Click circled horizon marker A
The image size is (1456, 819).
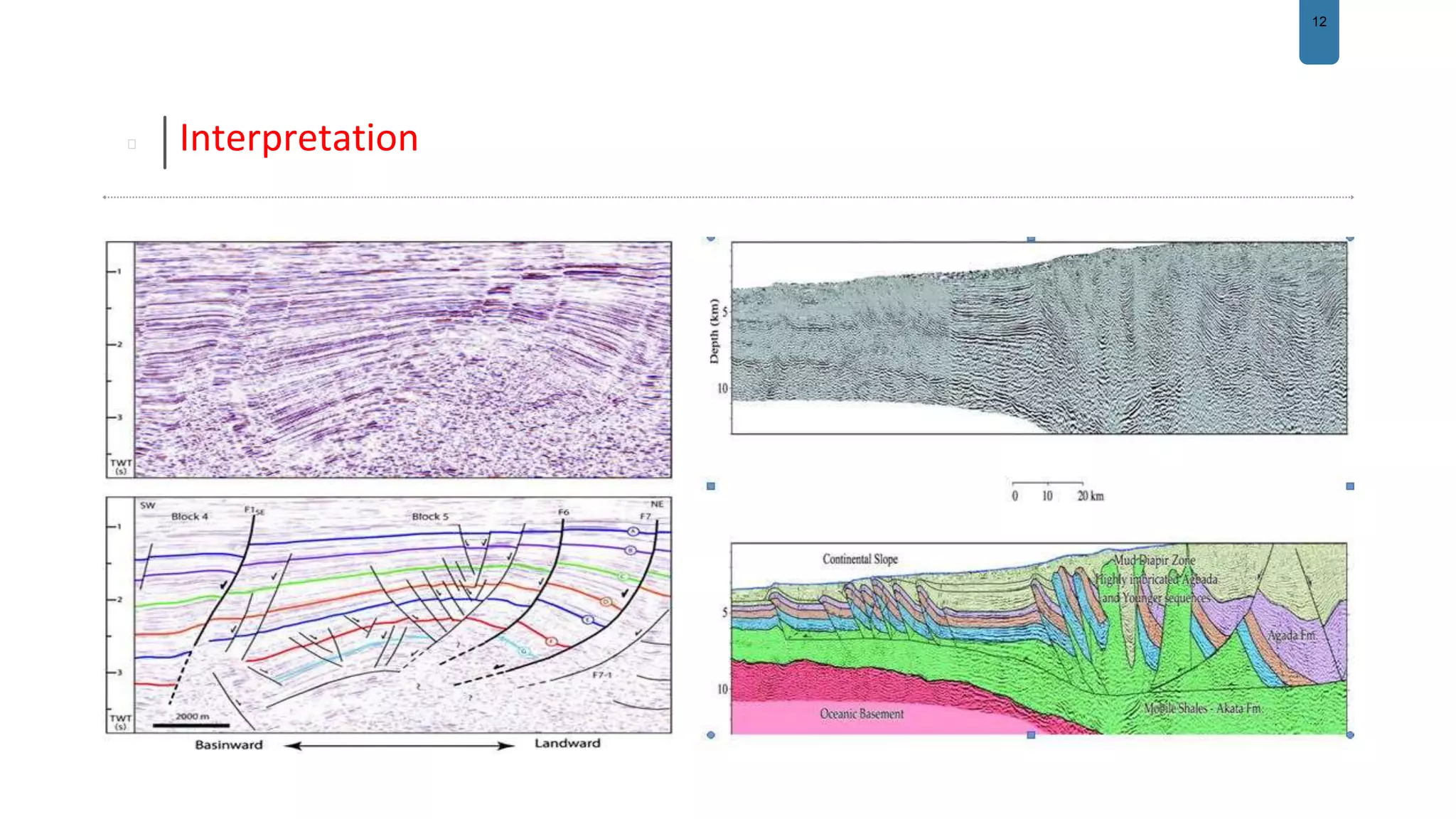tap(633, 532)
